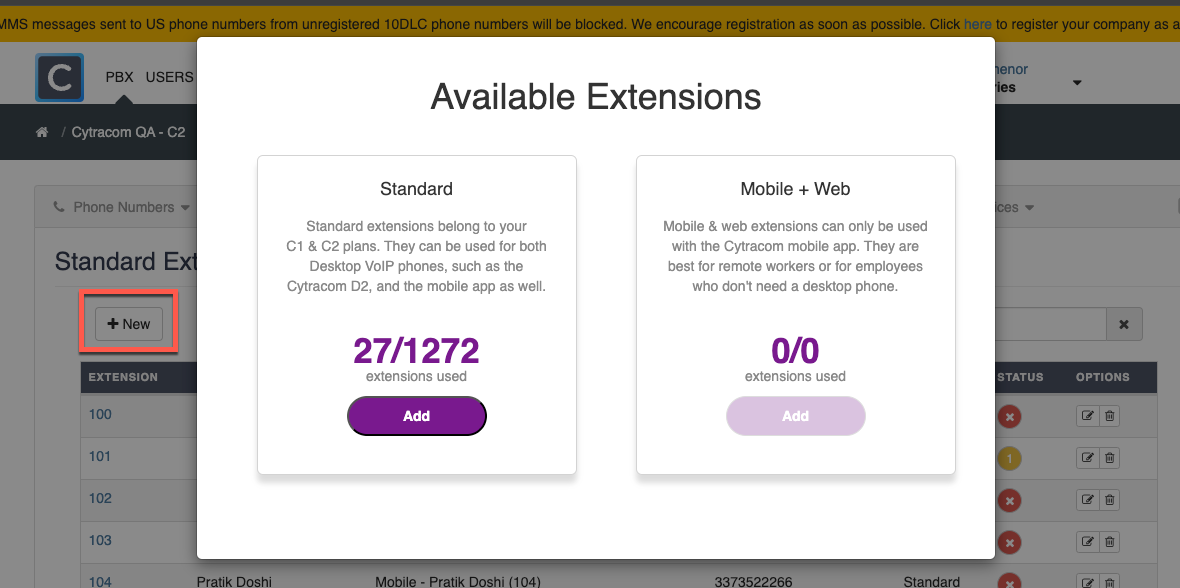
Task: Open extension 100 link
Action: [x=100, y=415]
